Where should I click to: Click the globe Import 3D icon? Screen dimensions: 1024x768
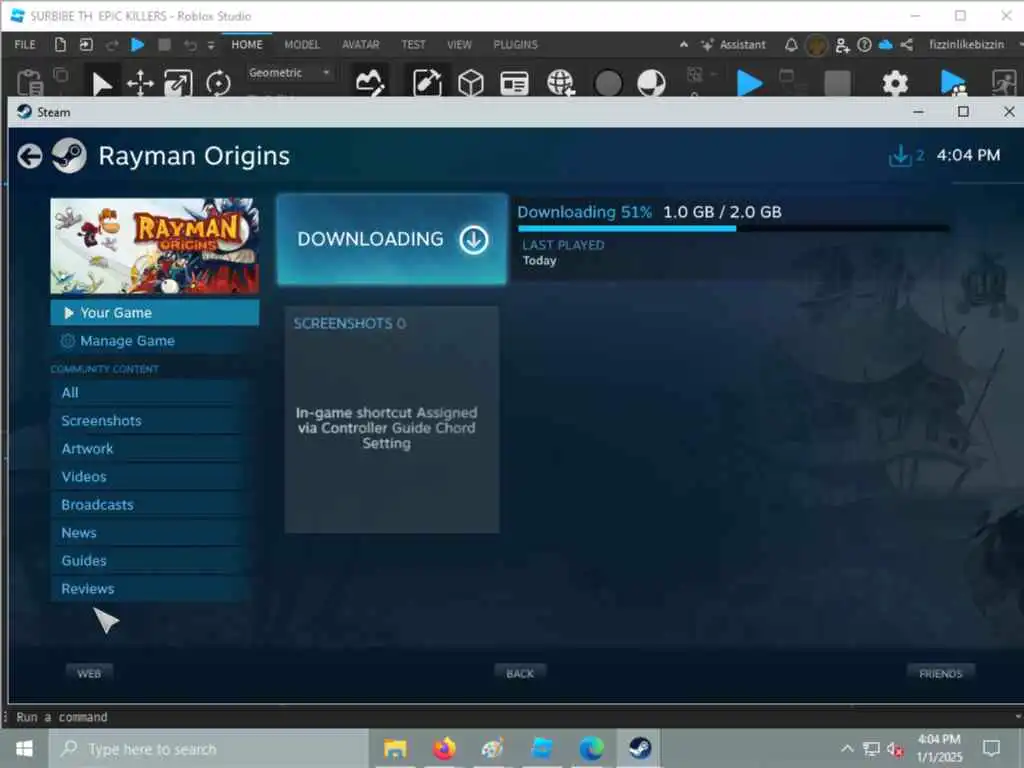(x=561, y=83)
